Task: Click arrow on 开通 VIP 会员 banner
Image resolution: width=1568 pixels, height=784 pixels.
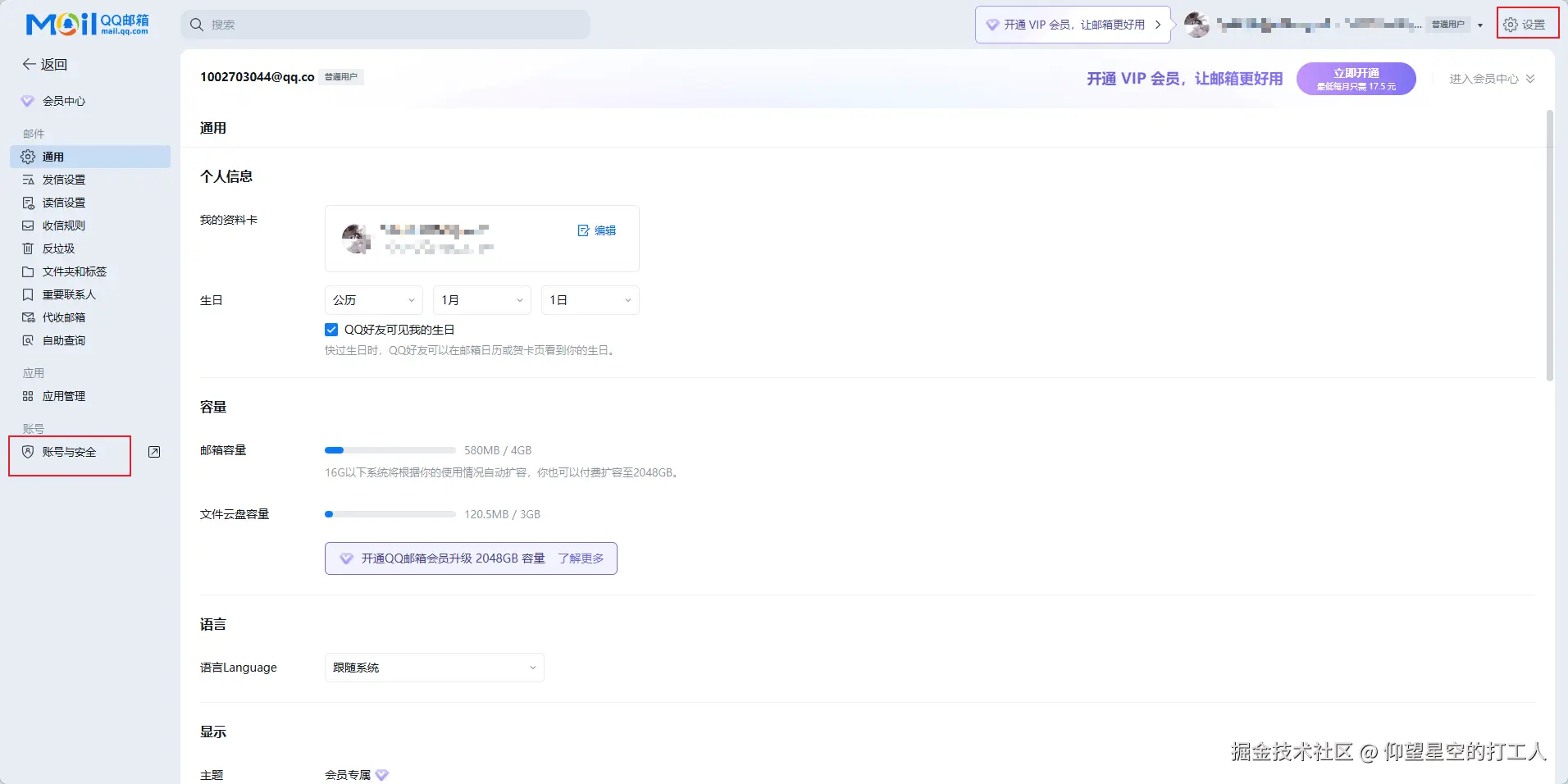Action: pos(1158,25)
